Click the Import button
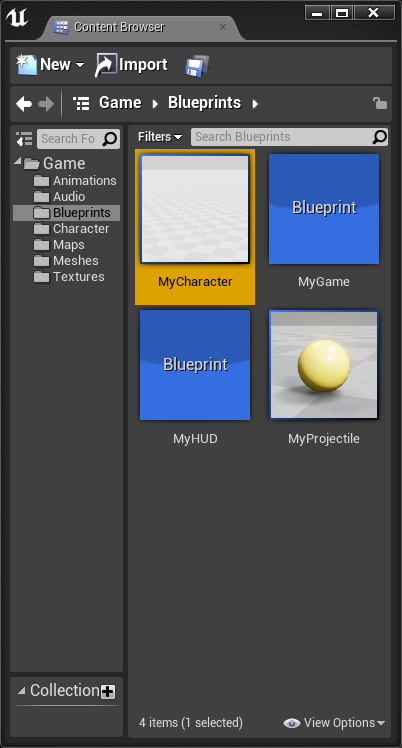 point(131,65)
